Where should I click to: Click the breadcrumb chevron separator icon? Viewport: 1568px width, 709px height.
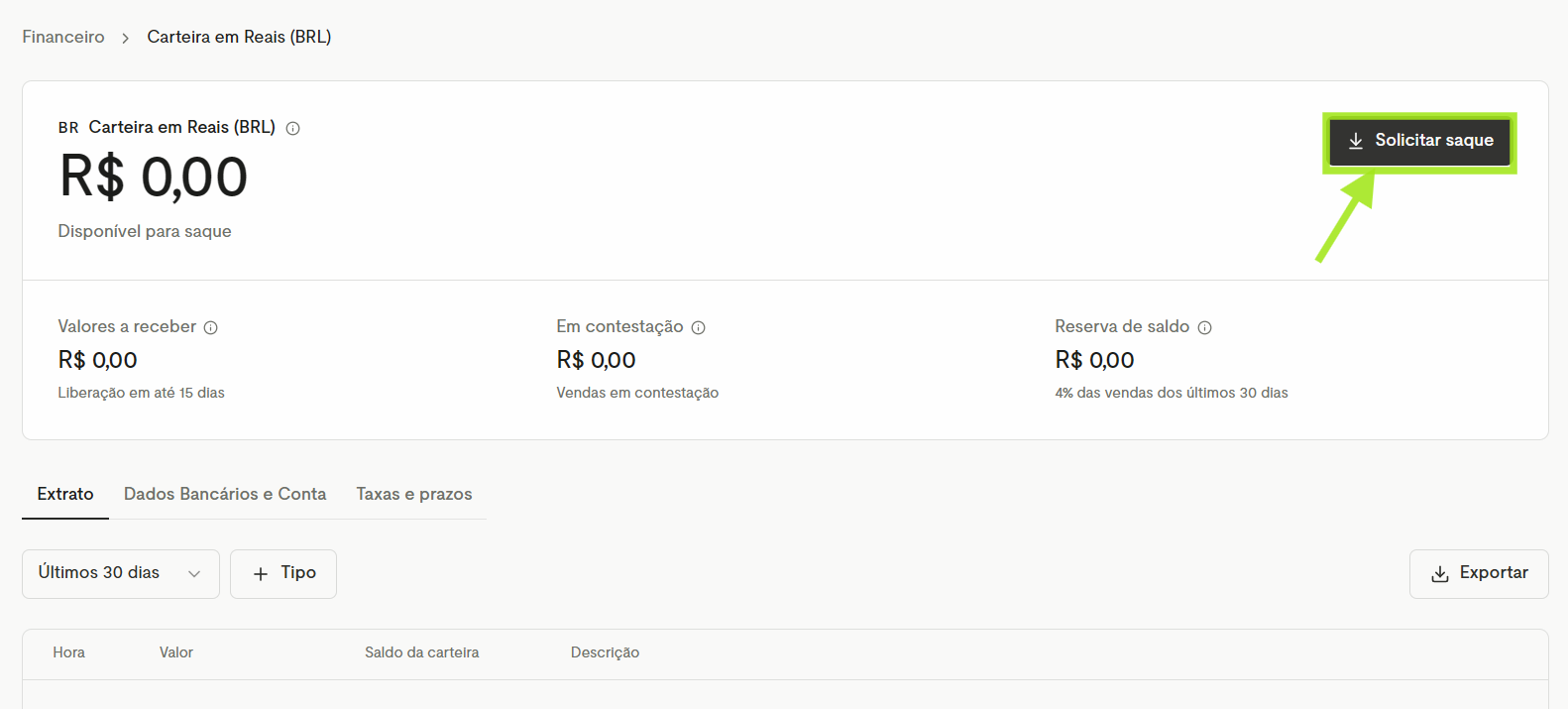tap(126, 38)
